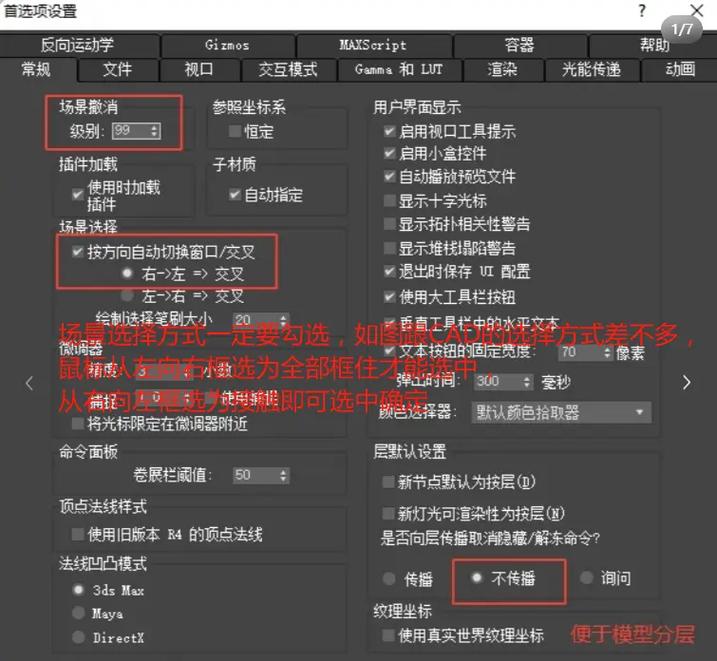The image size is (717, 661).
Task: Adjust the 弹出时间 毫秒 spinner arrows
Action: pyautogui.click(x=527, y=382)
